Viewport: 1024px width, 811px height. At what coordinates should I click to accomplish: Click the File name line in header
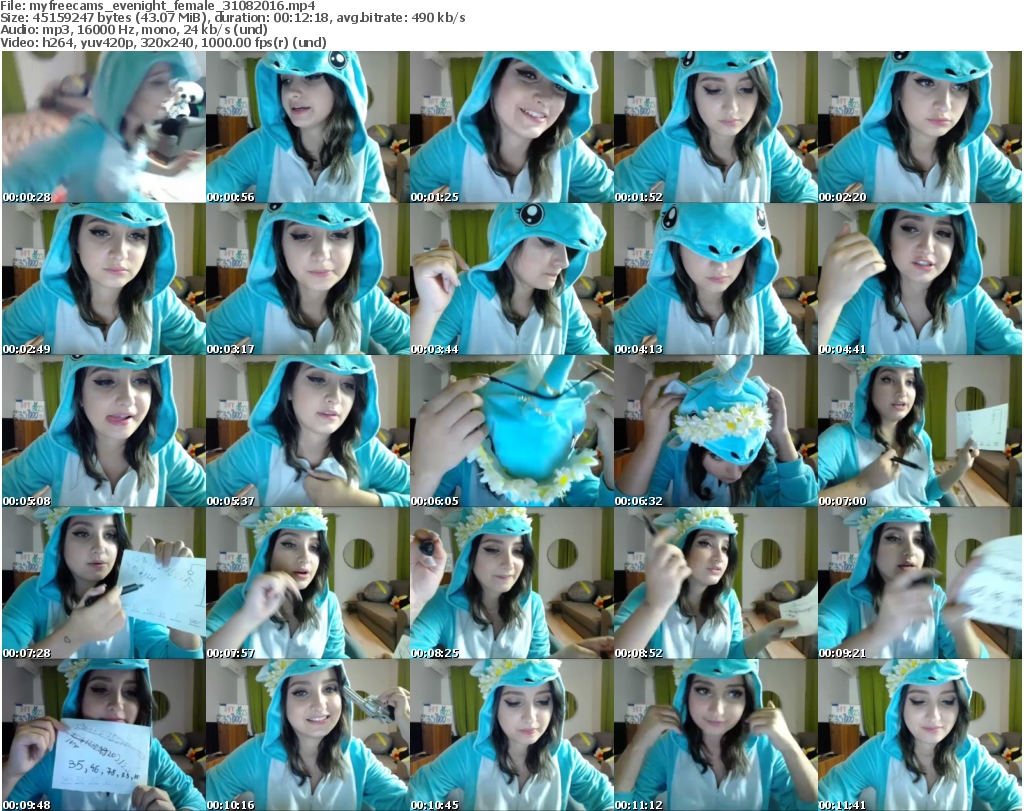tap(158, 6)
